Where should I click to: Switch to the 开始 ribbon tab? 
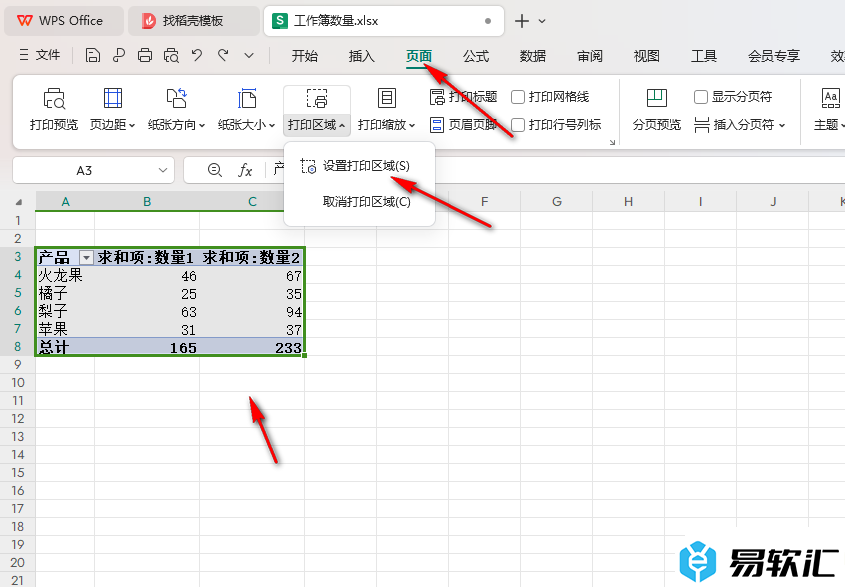point(304,56)
